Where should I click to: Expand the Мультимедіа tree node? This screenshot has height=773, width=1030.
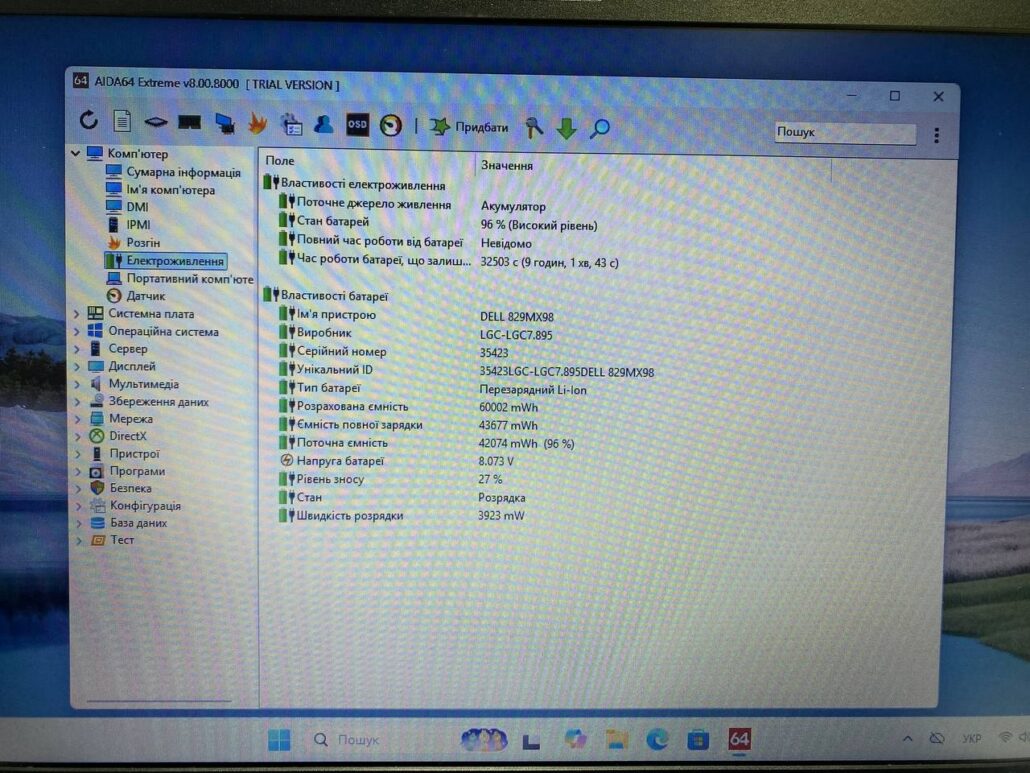[77, 384]
